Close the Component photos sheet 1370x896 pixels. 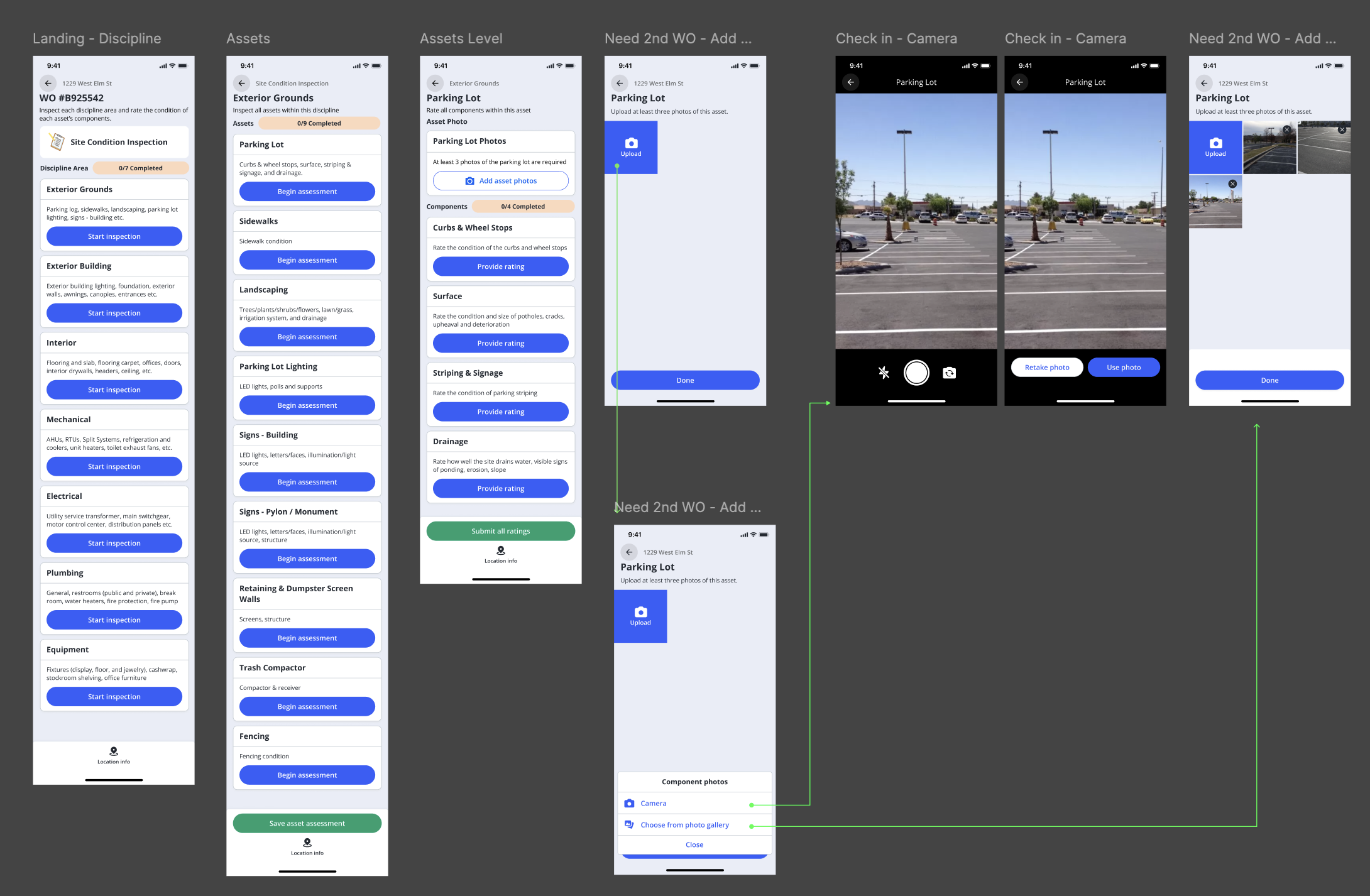pos(694,844)
